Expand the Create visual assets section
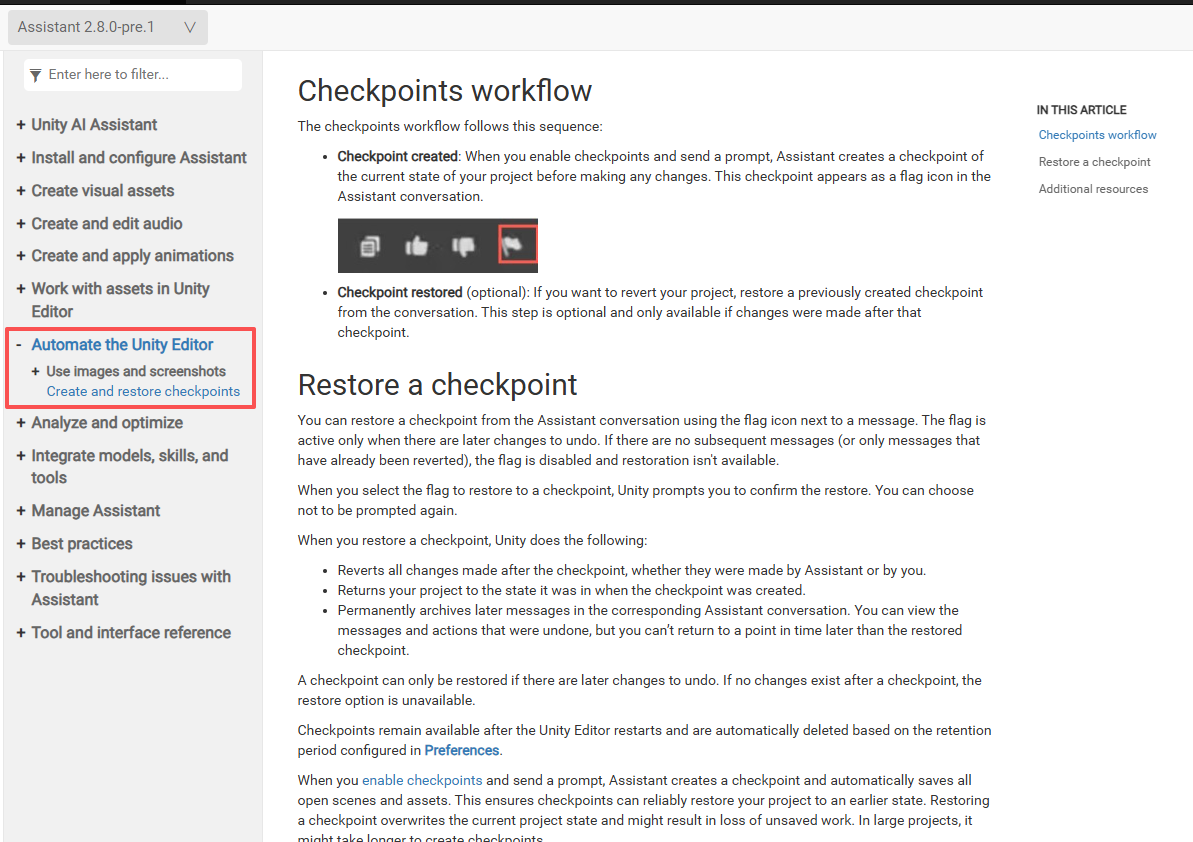This screenshot has width=1193, height=842. (x=21, y=191)
